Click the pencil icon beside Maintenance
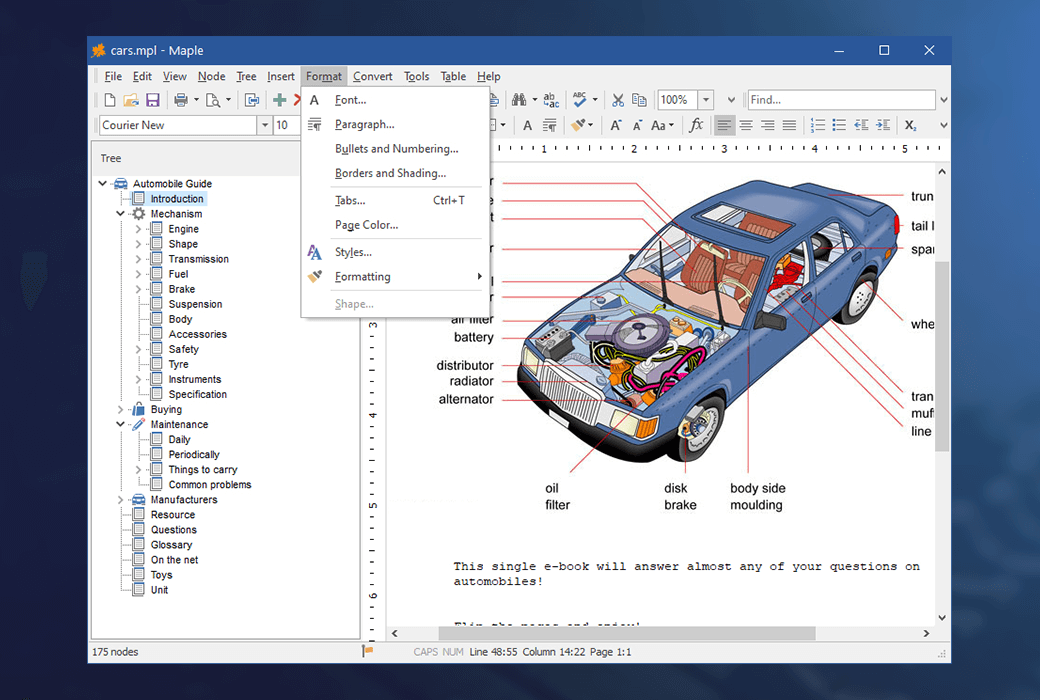 click(139, 425)
